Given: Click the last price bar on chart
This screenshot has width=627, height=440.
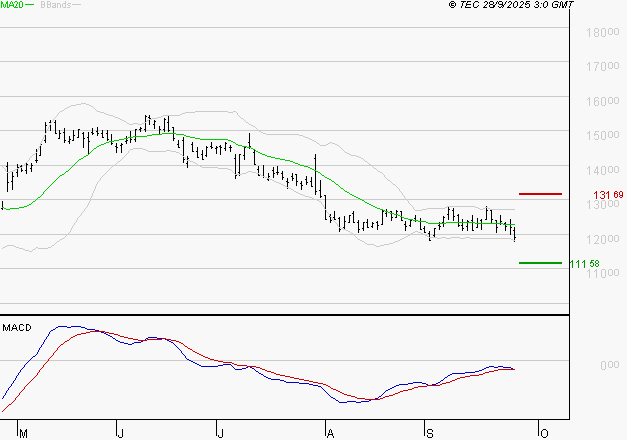Looking at the screenshot, I should [x=515, y=234].
